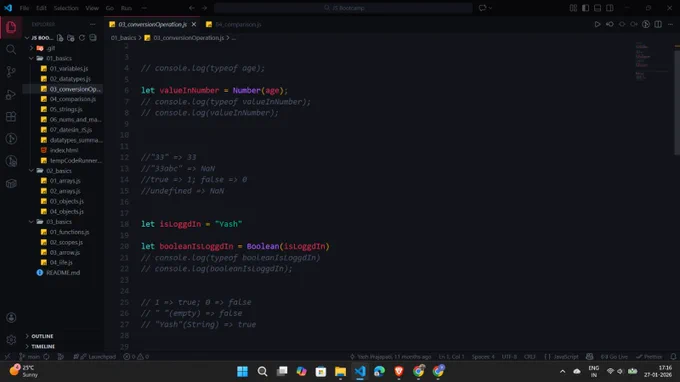Click CRLF end of line setting

[x=530, y=356]
